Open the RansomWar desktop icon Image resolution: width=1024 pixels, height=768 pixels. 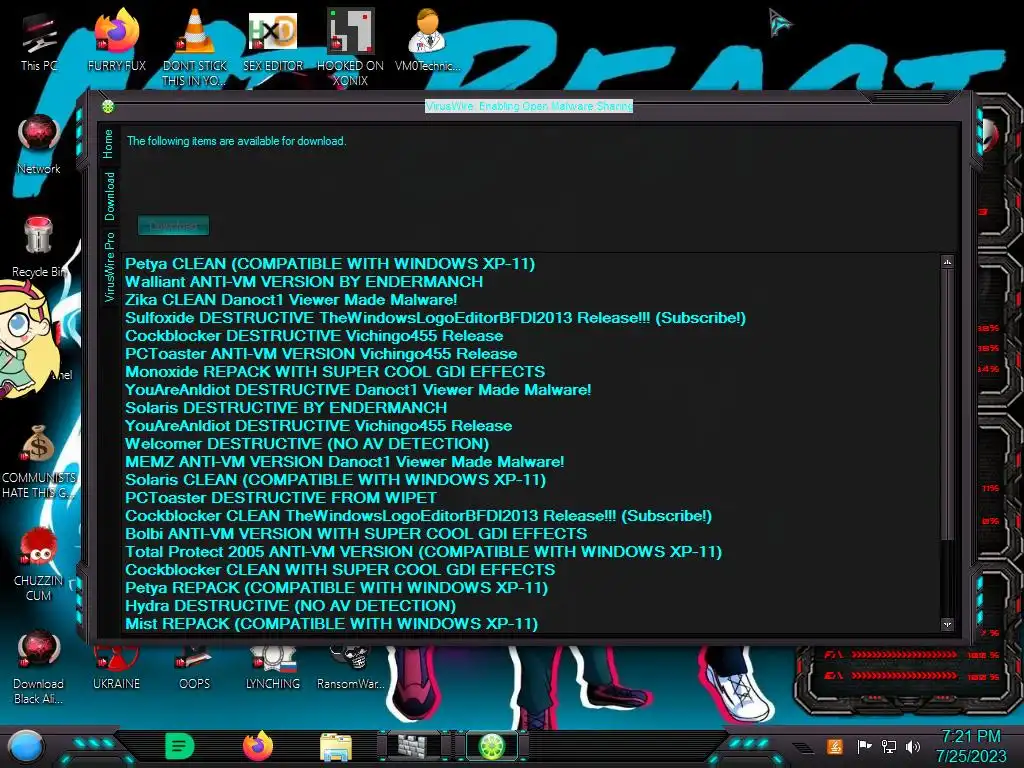pyautogui.click(x=350, y=669)
